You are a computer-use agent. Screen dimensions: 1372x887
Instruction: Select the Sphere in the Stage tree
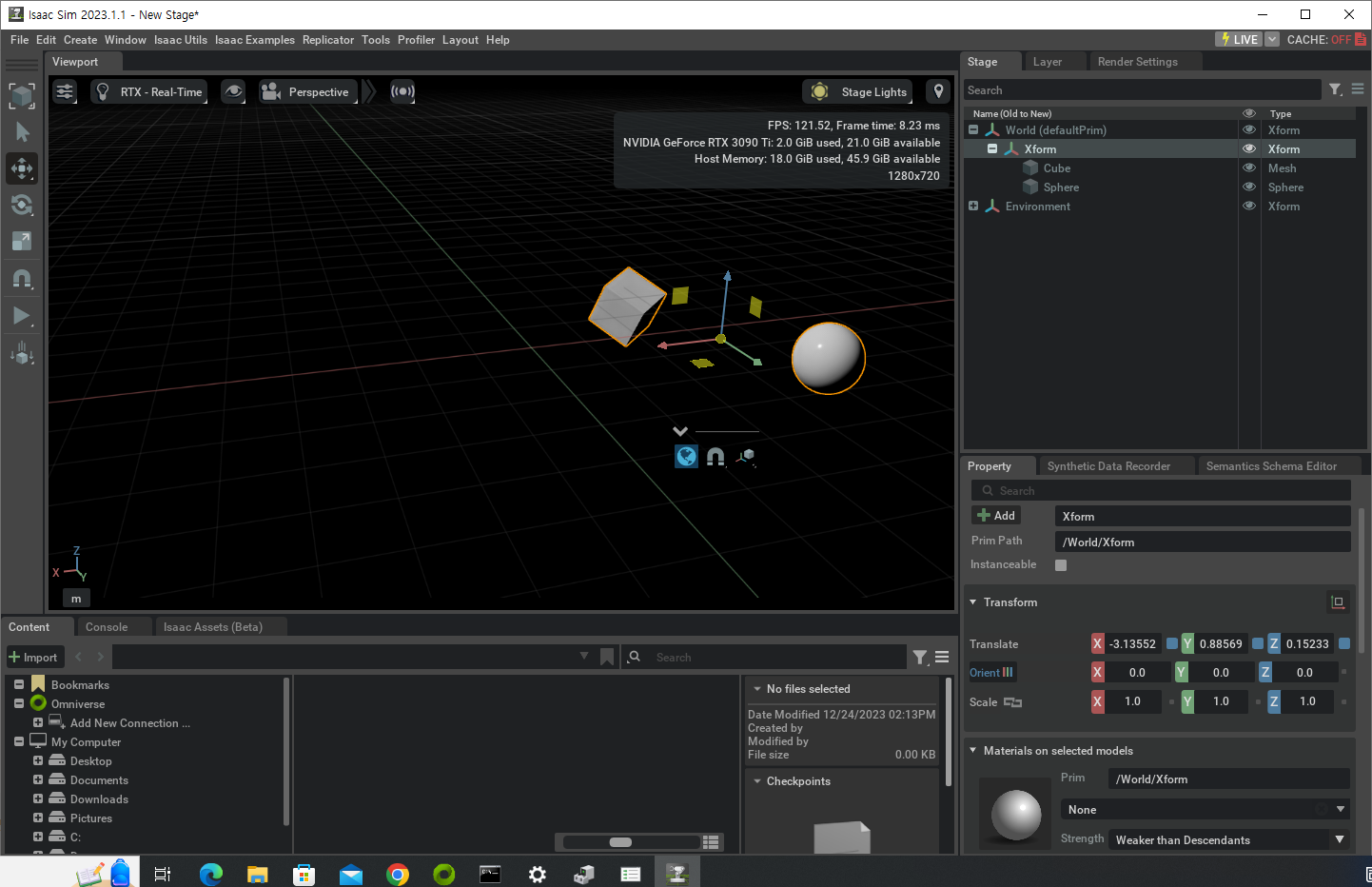[1061, 187]
